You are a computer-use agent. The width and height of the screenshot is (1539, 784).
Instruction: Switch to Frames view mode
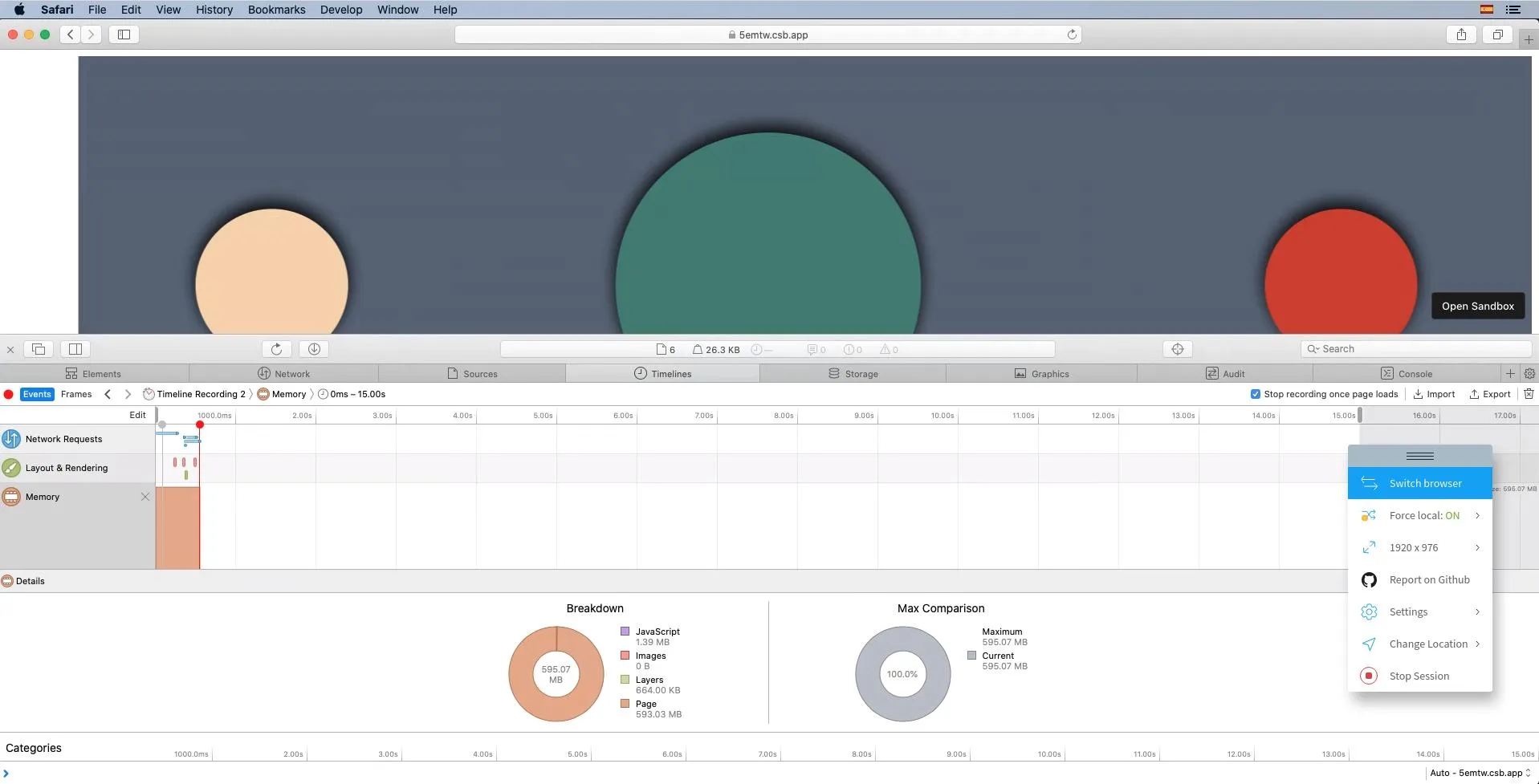click(76, 394)
